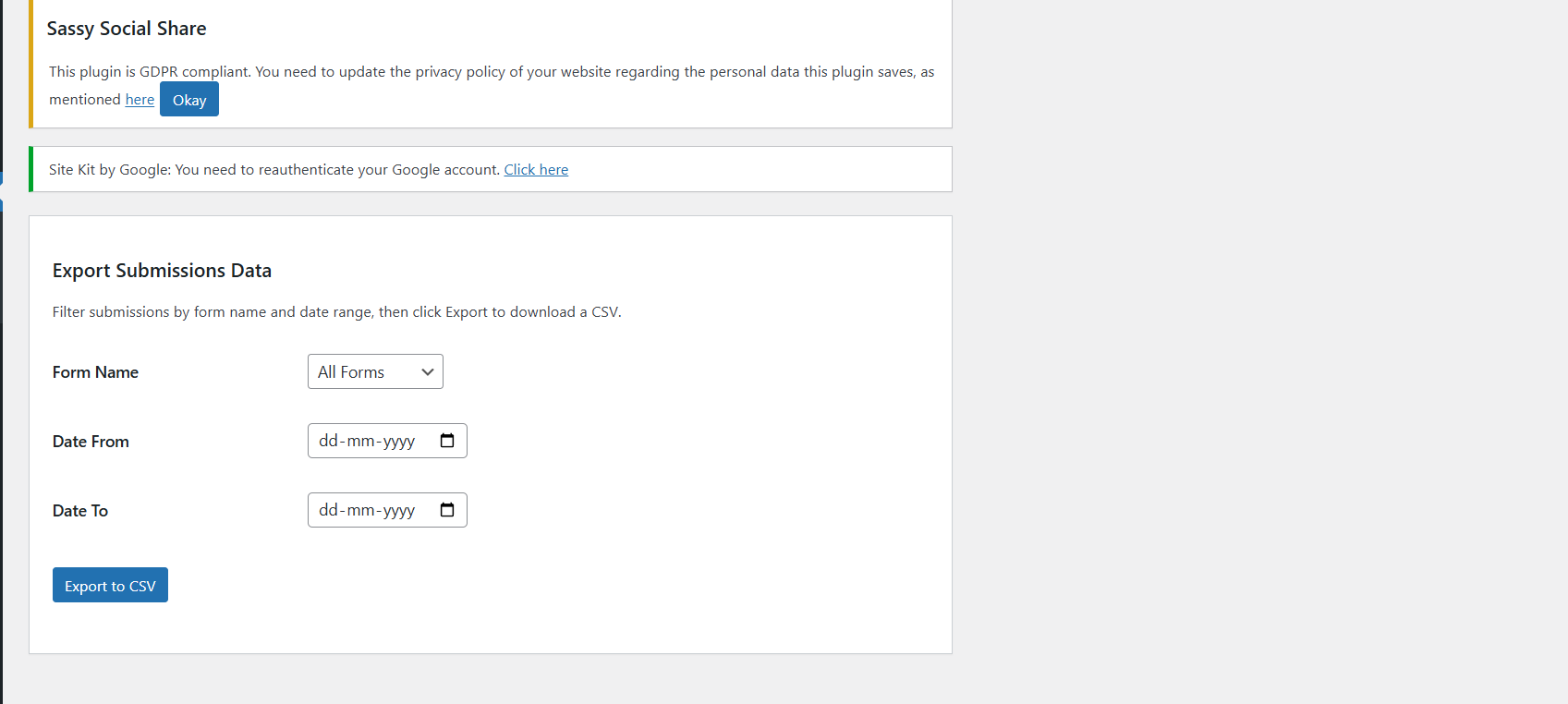Follow the Site Kit 'Click here' link
This screenshot has width=1568, height=704.
[536, 170]
